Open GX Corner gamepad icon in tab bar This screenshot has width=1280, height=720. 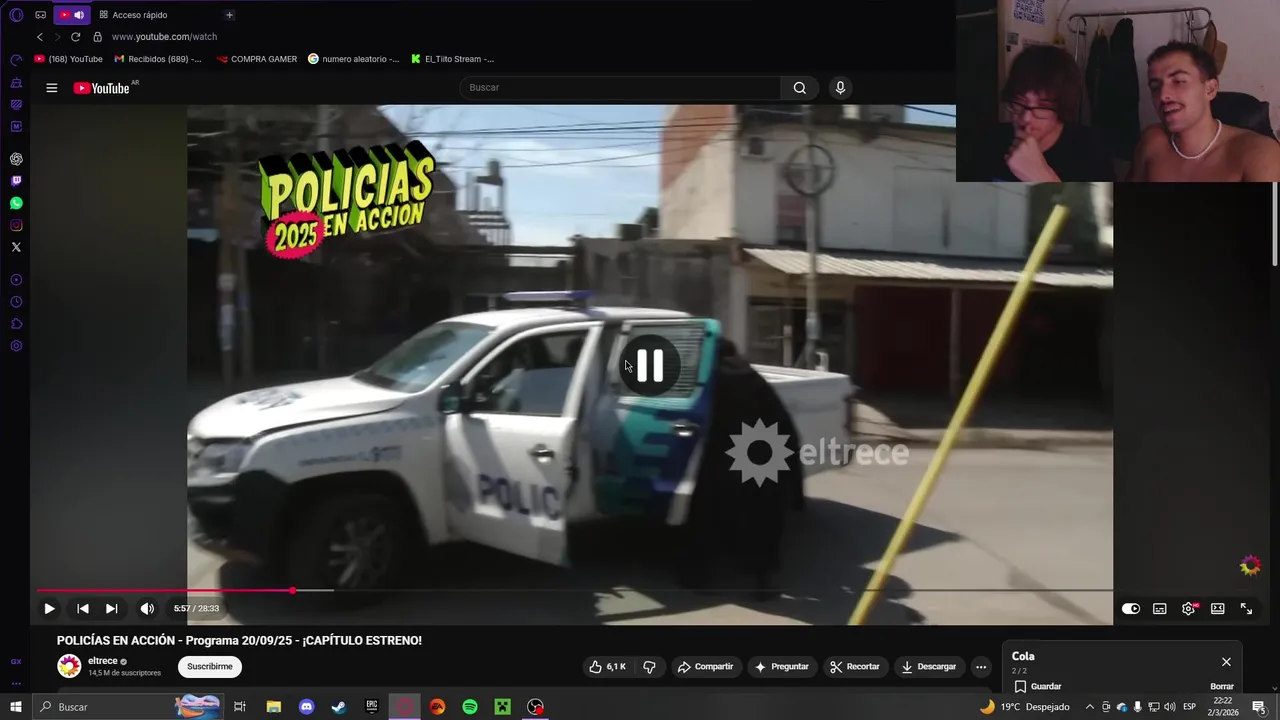pyautogui.click(x=41, y=15)
